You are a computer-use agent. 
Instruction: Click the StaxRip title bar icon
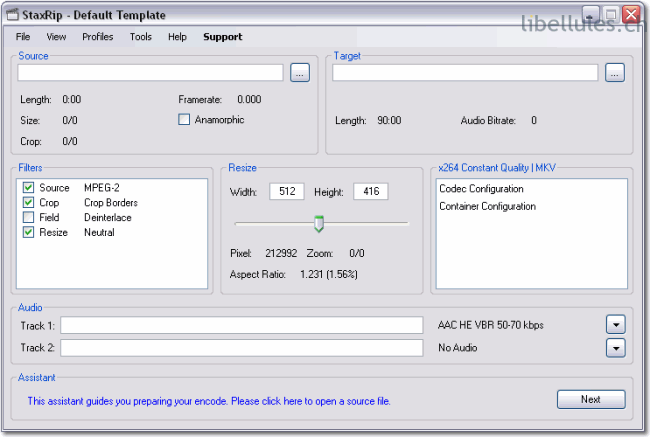[x=13, y=15]
